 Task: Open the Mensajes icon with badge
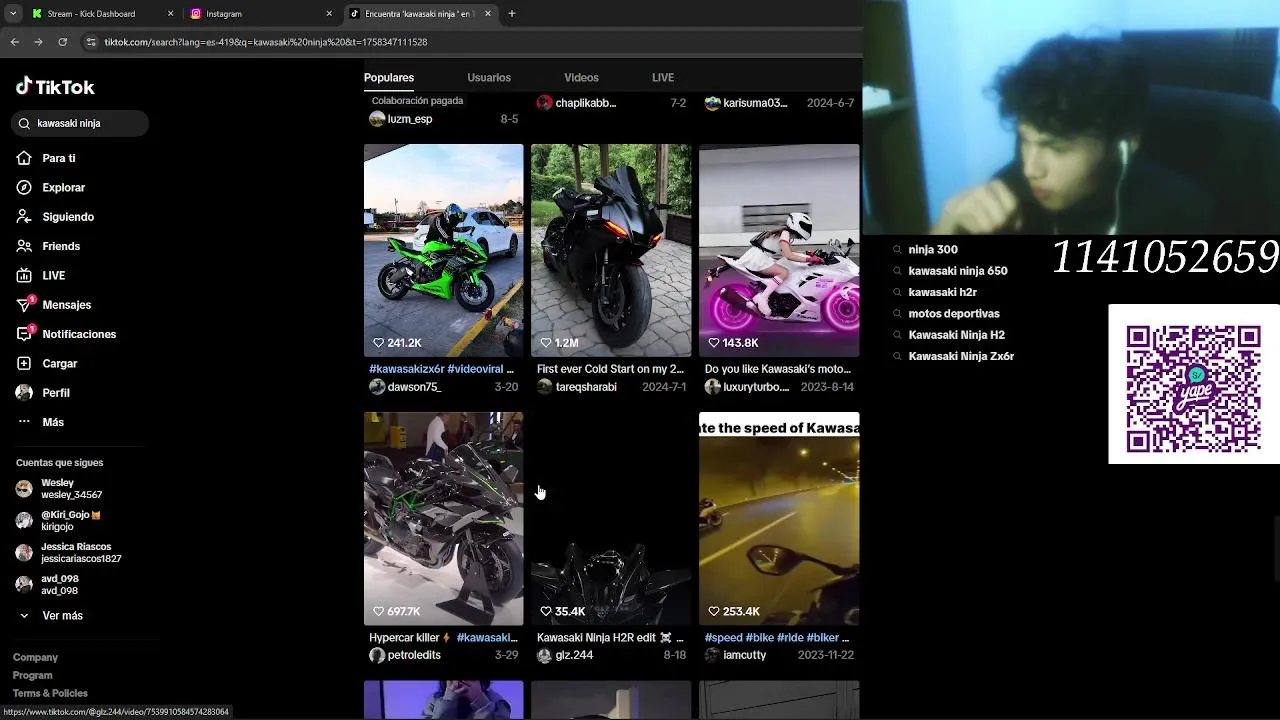25,304
